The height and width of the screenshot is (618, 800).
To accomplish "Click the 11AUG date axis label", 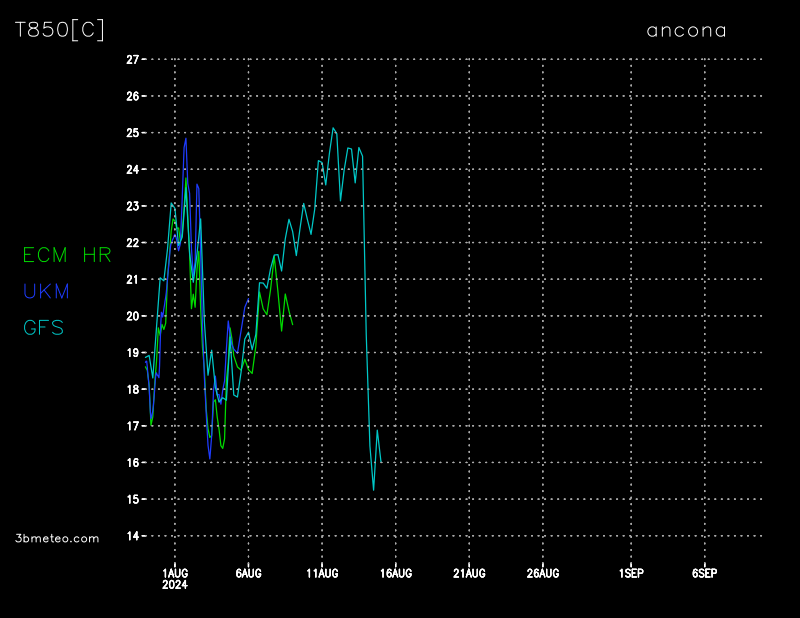I will click(322, 573).
